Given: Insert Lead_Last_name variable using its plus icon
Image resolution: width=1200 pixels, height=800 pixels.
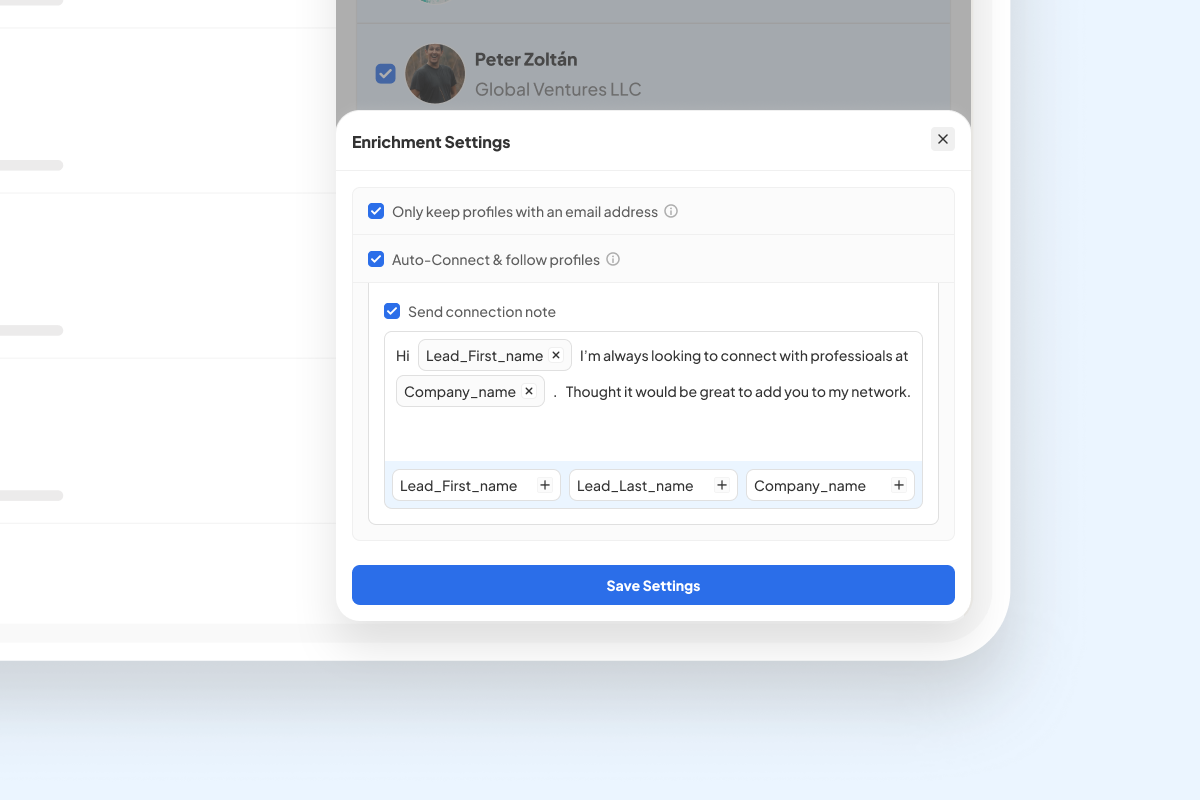Looking at the screenshot, I should point(721,484).
